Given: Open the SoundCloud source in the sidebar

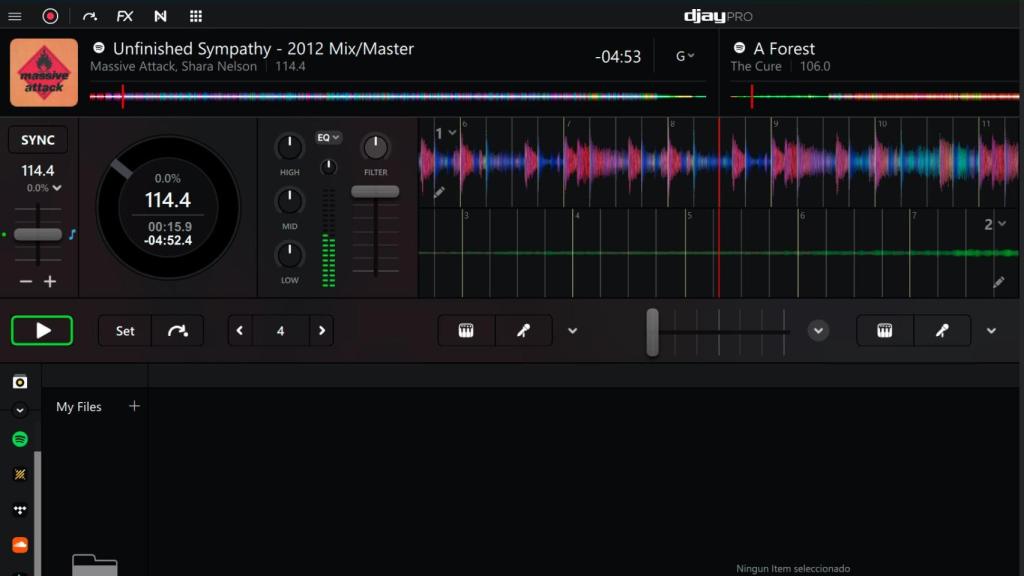Looking at the screenshot, I should (18, 543).
